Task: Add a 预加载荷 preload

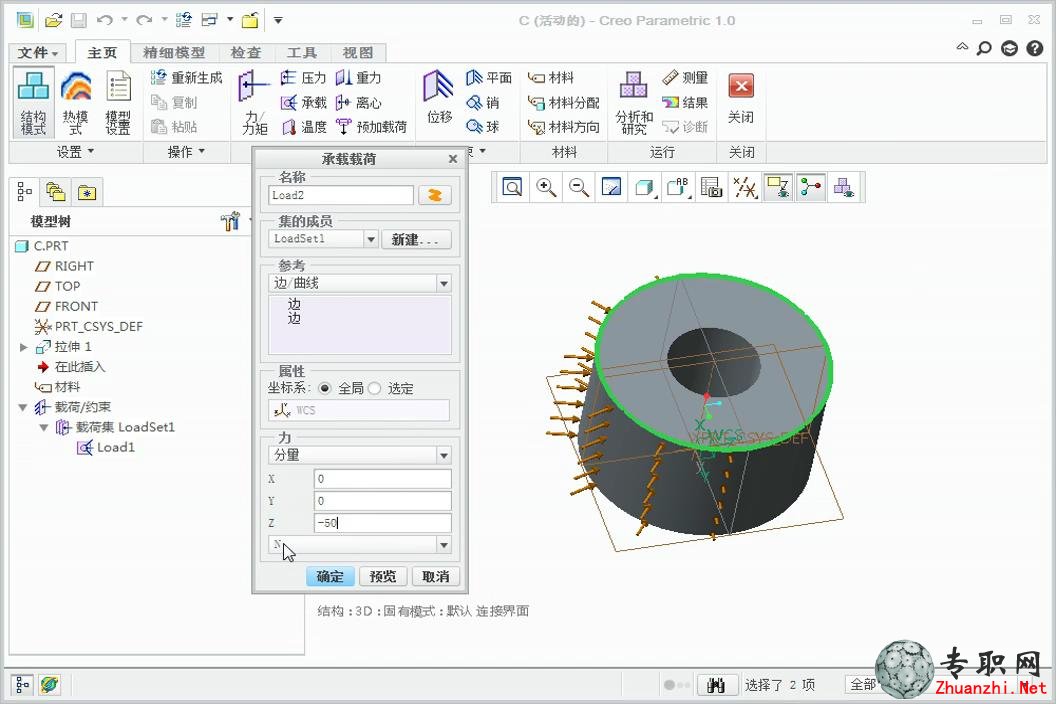Action: (x=371, y=127)
